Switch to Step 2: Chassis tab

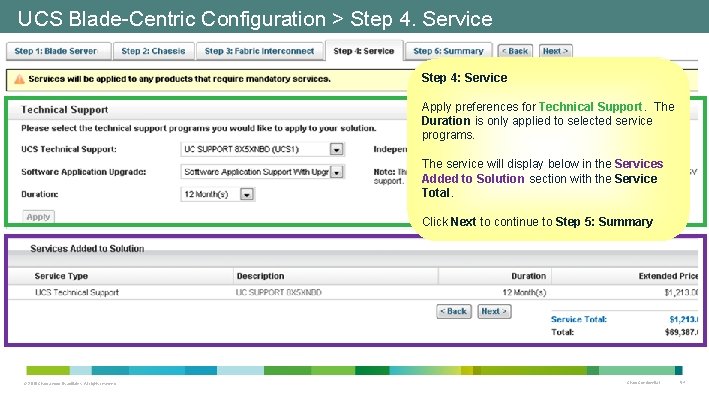point(154,51)
